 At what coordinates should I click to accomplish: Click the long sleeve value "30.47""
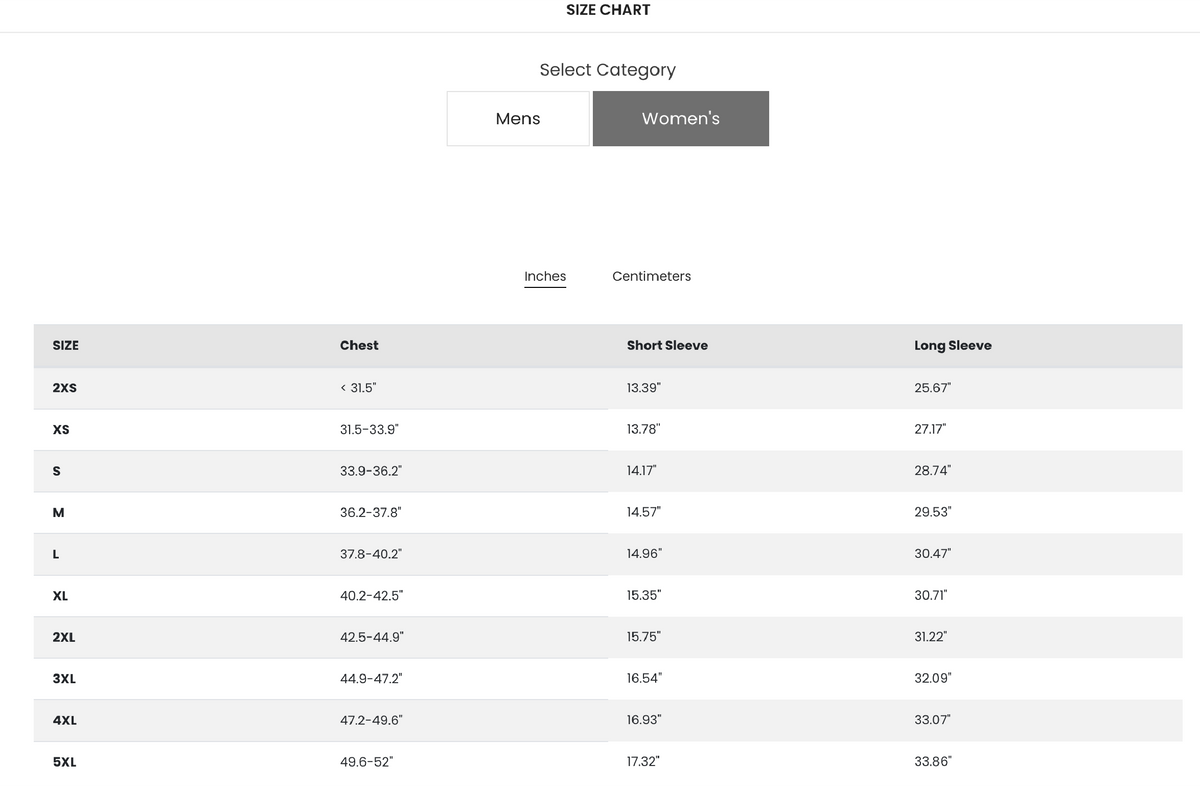[x=933, y=553]
